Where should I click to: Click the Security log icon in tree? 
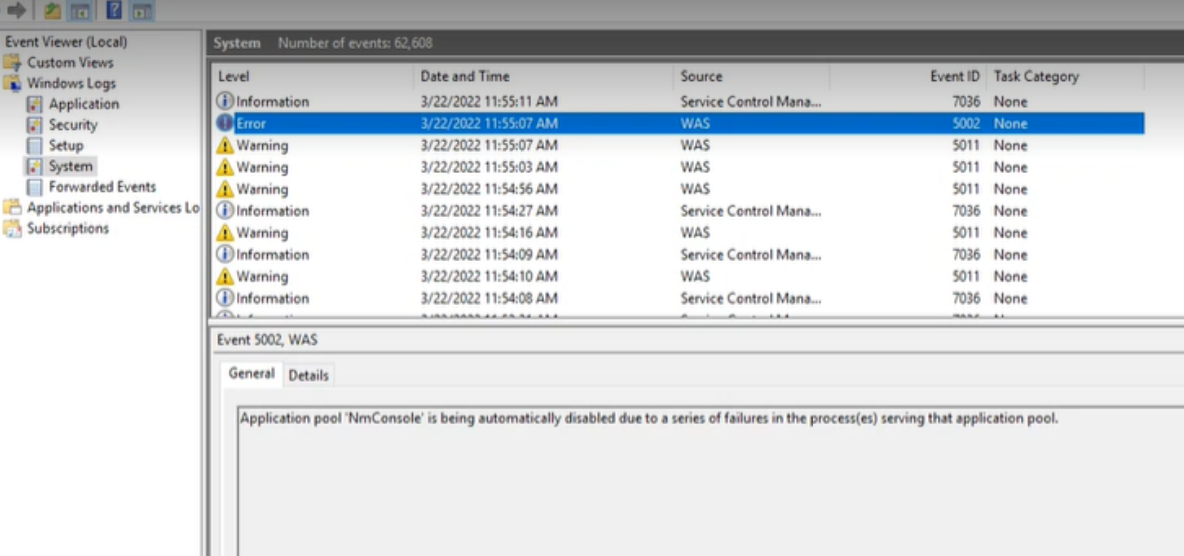35,125
